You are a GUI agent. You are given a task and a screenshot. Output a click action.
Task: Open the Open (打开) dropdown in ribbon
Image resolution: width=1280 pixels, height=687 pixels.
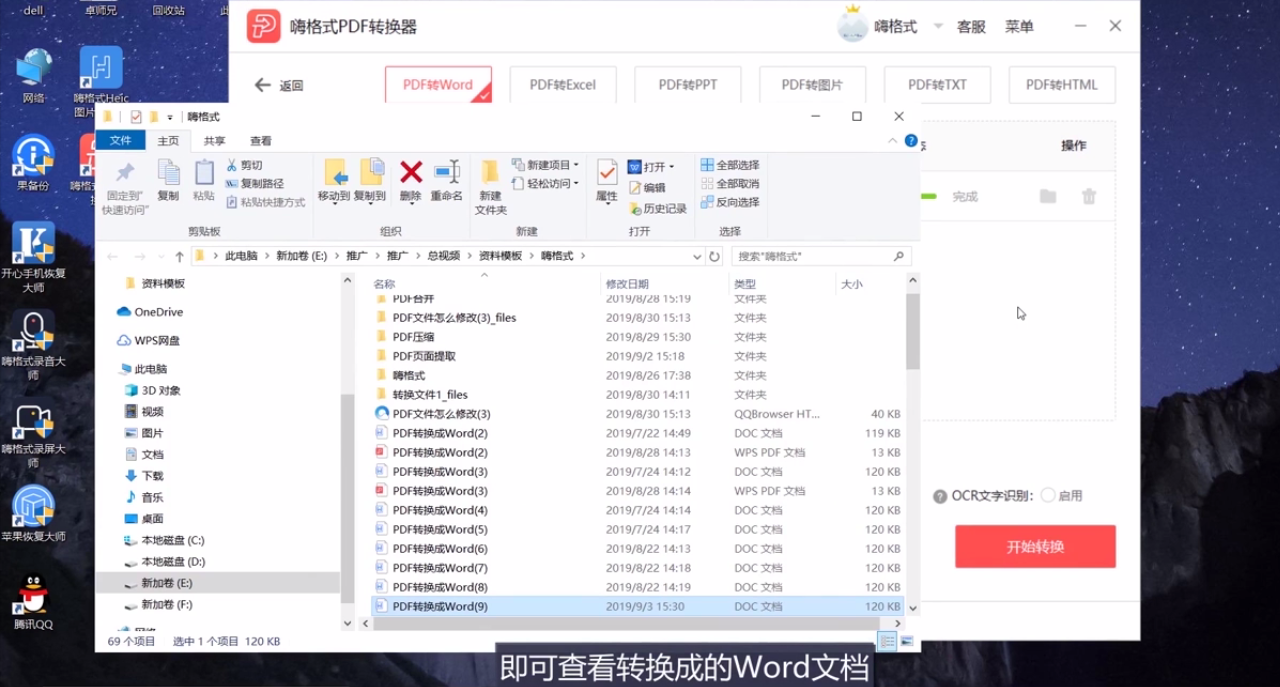coord(651,166)
